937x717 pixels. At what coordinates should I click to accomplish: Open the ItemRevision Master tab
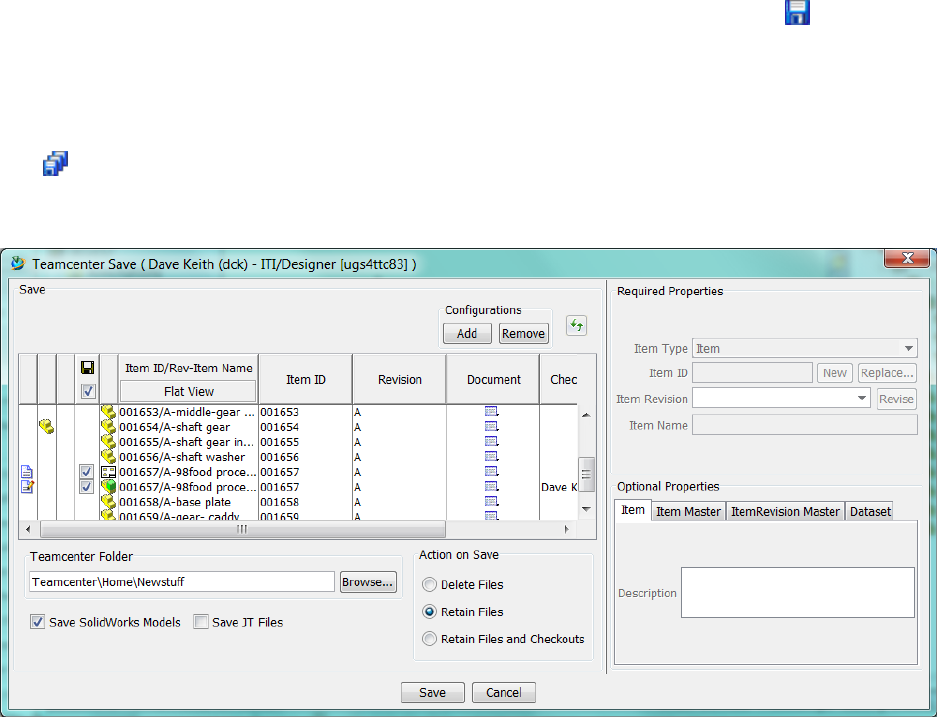785,511
